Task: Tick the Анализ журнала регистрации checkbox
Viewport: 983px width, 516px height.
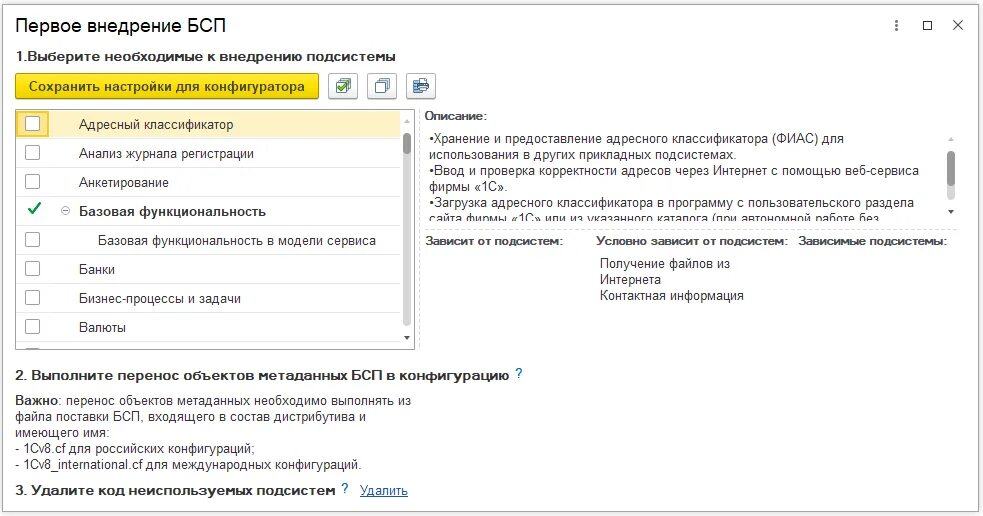Action: pyautogui.click(x=33, y=153)
